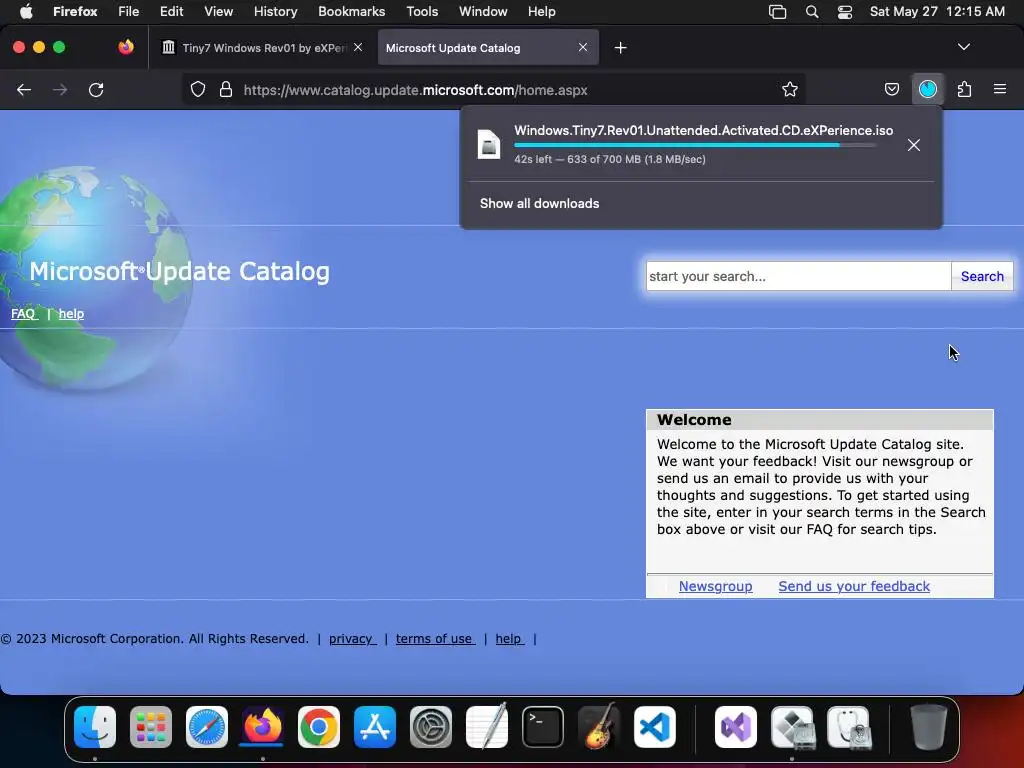This screenshot has height=768, width=1024.
Task: Go back using the back arrow
Action: (24, 89)
